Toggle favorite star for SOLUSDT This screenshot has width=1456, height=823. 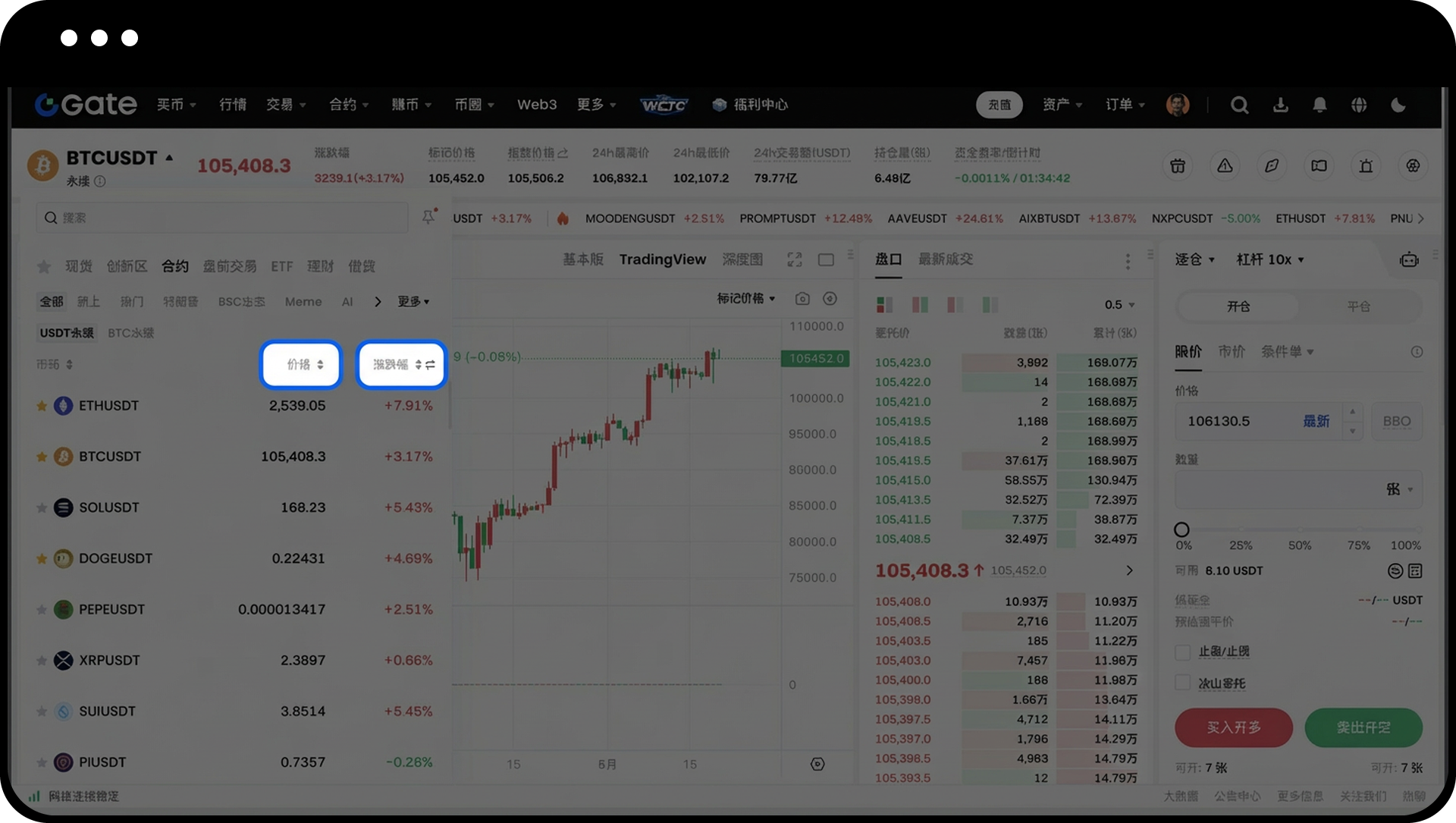pos(42,508)
